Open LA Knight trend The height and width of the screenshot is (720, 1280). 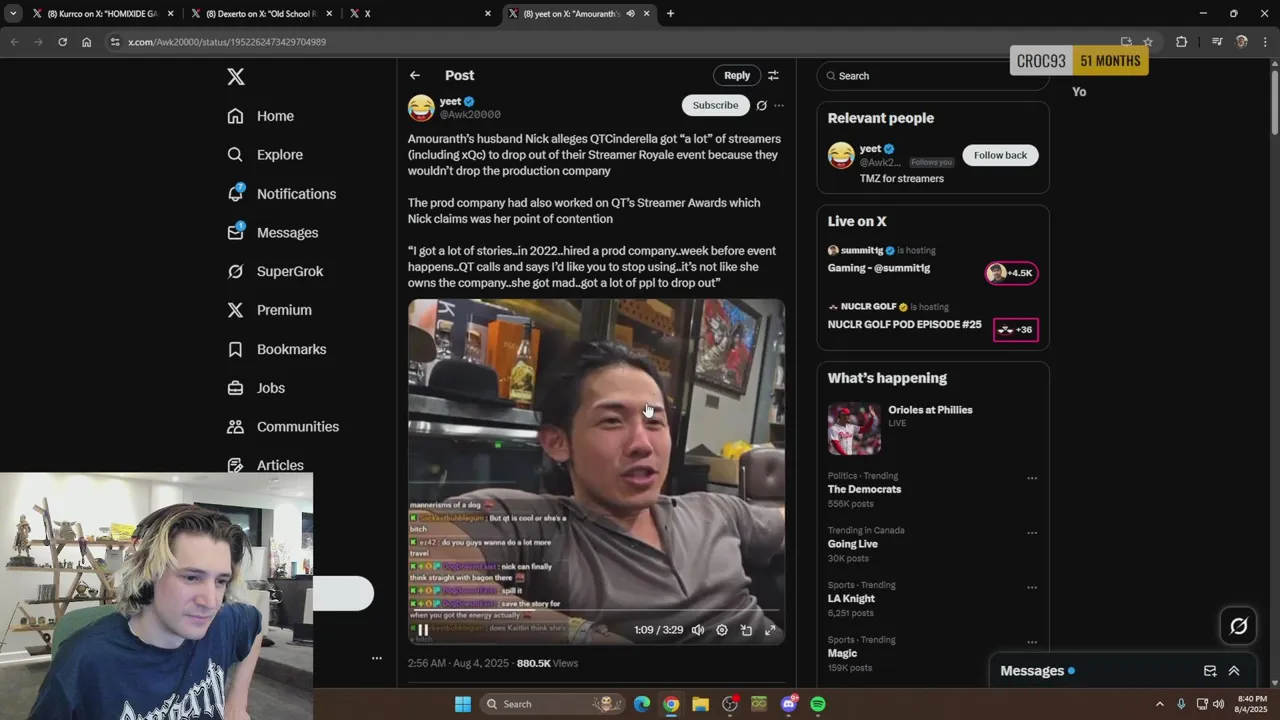click(x=851, y=599)
